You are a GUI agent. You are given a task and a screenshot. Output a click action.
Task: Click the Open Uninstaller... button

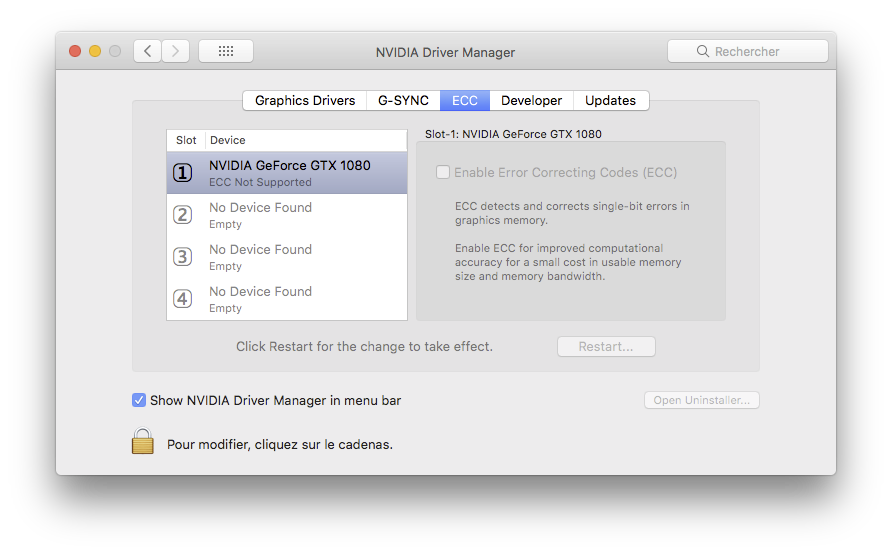(702, 400)
